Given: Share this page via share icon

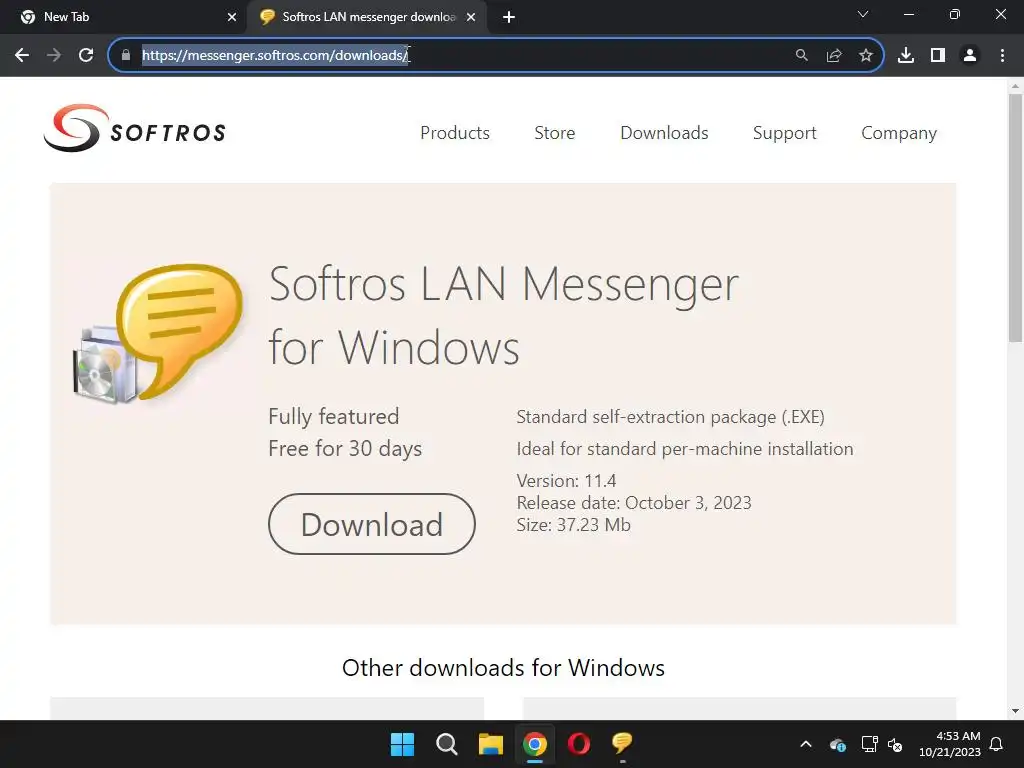Looking at the screenshot, I should [x=834, y=56].
